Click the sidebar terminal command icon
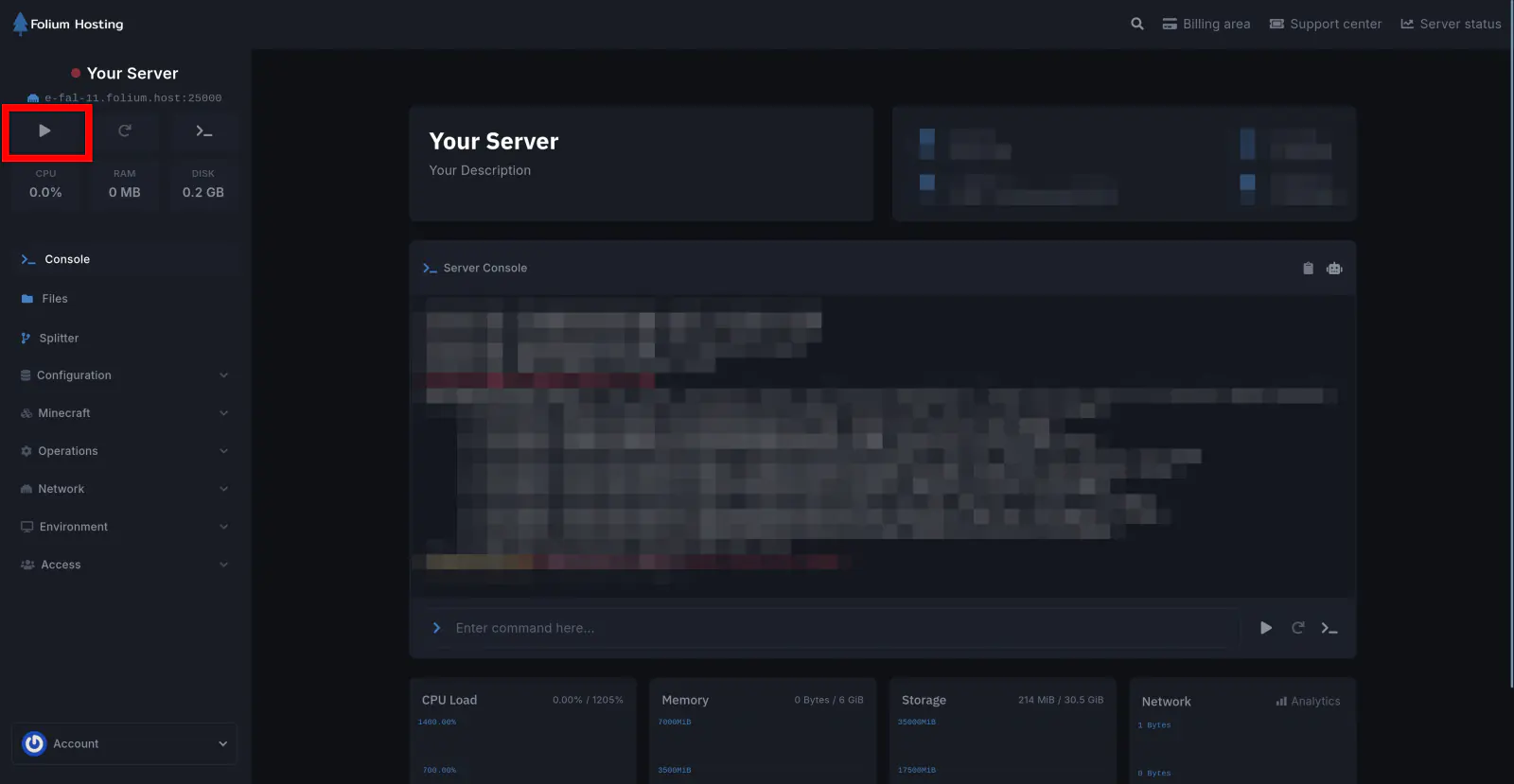The width and height of the screenshot is (1514, 784). (203, 131)
